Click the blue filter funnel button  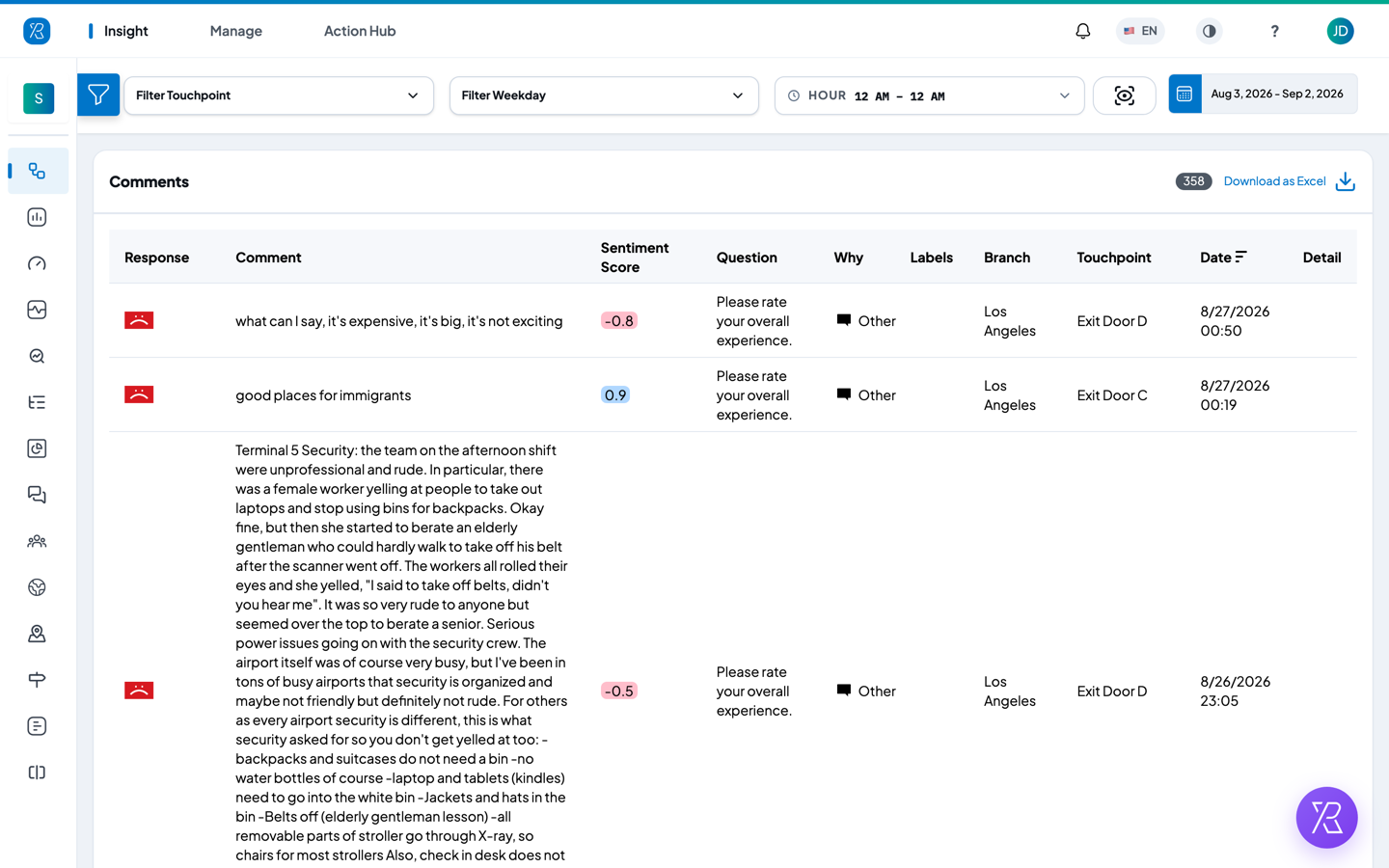(98, 95)
